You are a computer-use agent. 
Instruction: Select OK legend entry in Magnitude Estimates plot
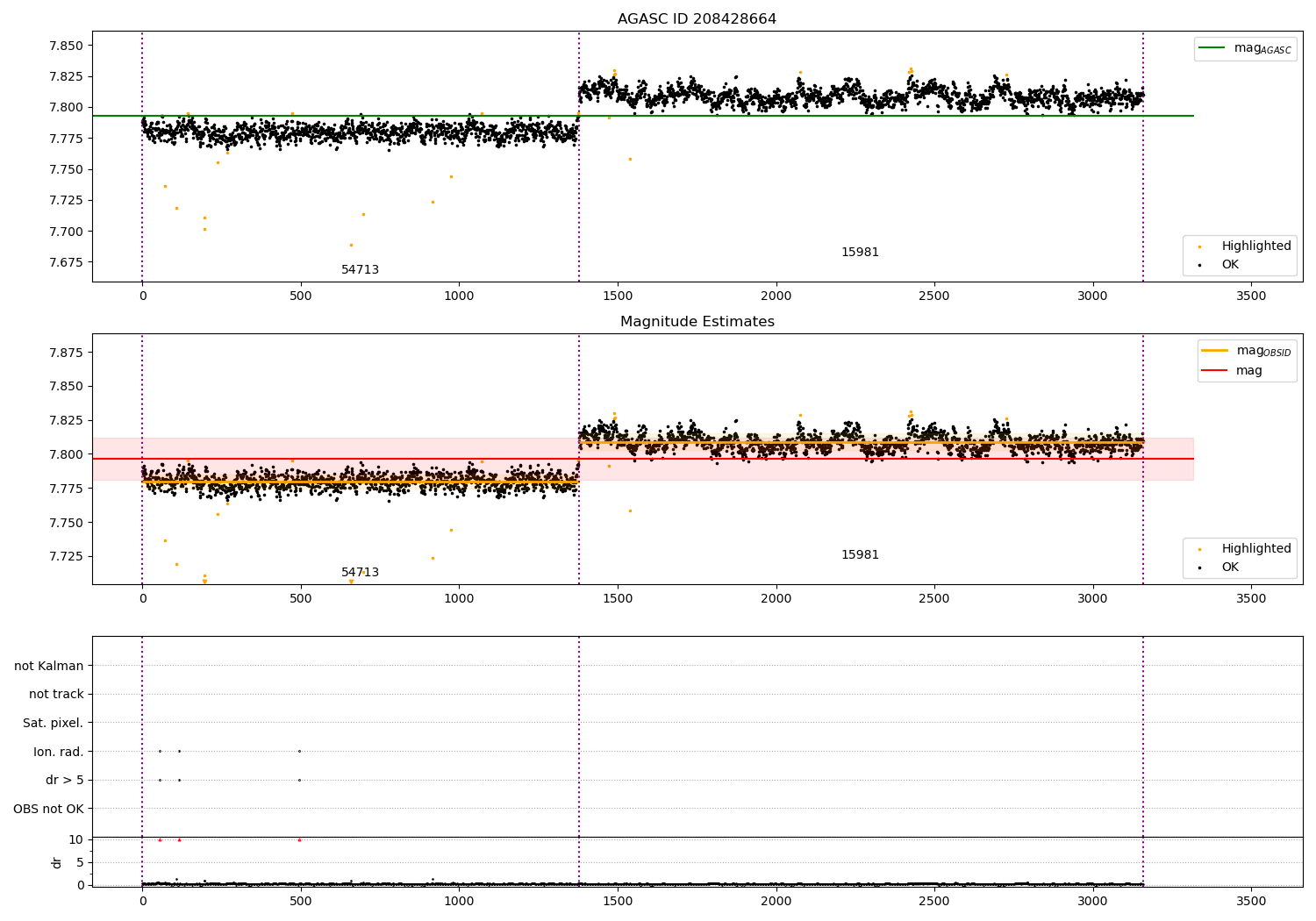click(1219, 568)
